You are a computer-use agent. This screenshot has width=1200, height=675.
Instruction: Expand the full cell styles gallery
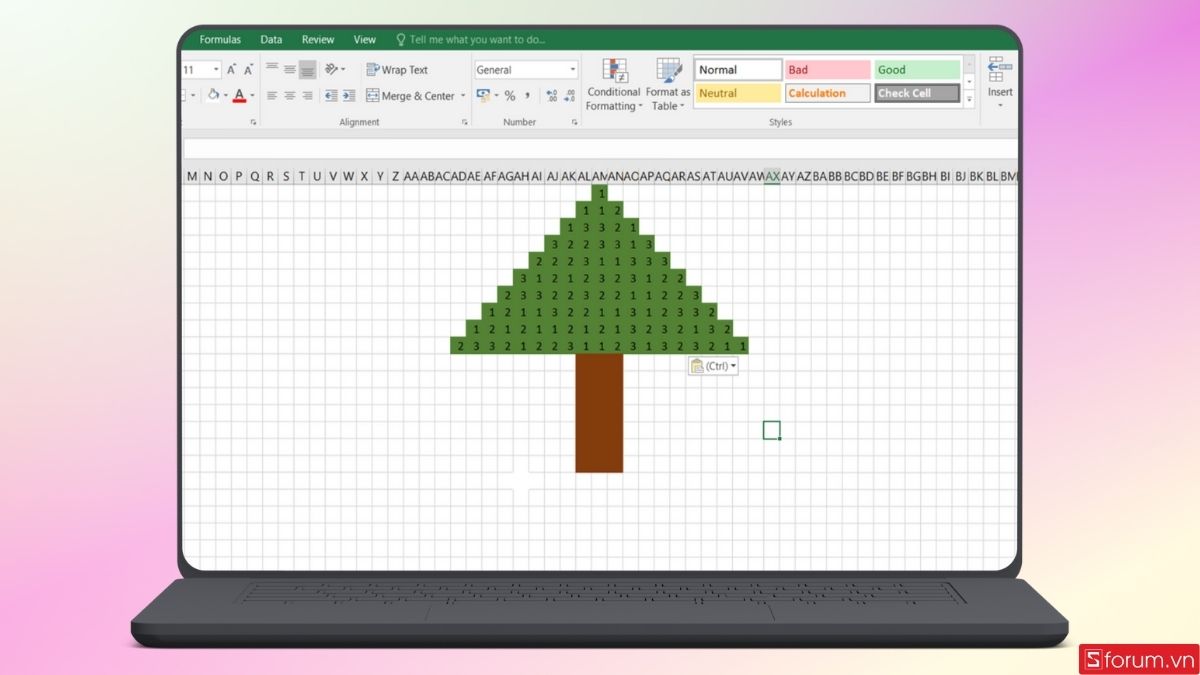point(968,99)
